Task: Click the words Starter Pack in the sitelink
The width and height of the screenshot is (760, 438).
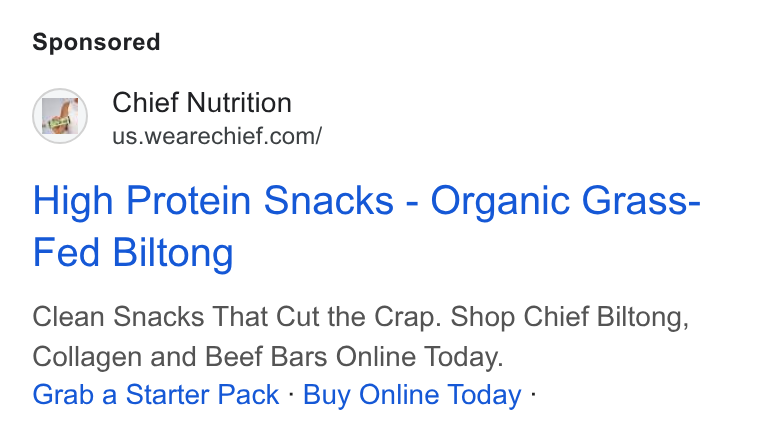Action: pos(202,394)
